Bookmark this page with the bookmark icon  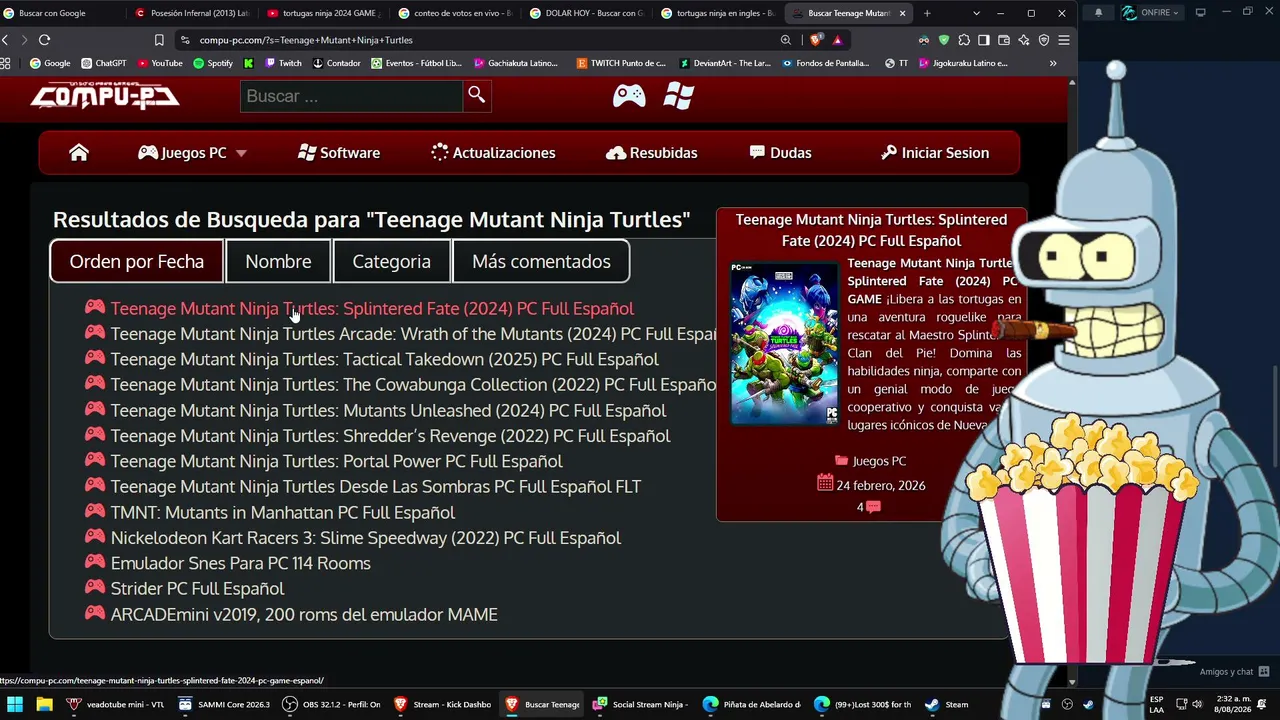coord(159,40)
